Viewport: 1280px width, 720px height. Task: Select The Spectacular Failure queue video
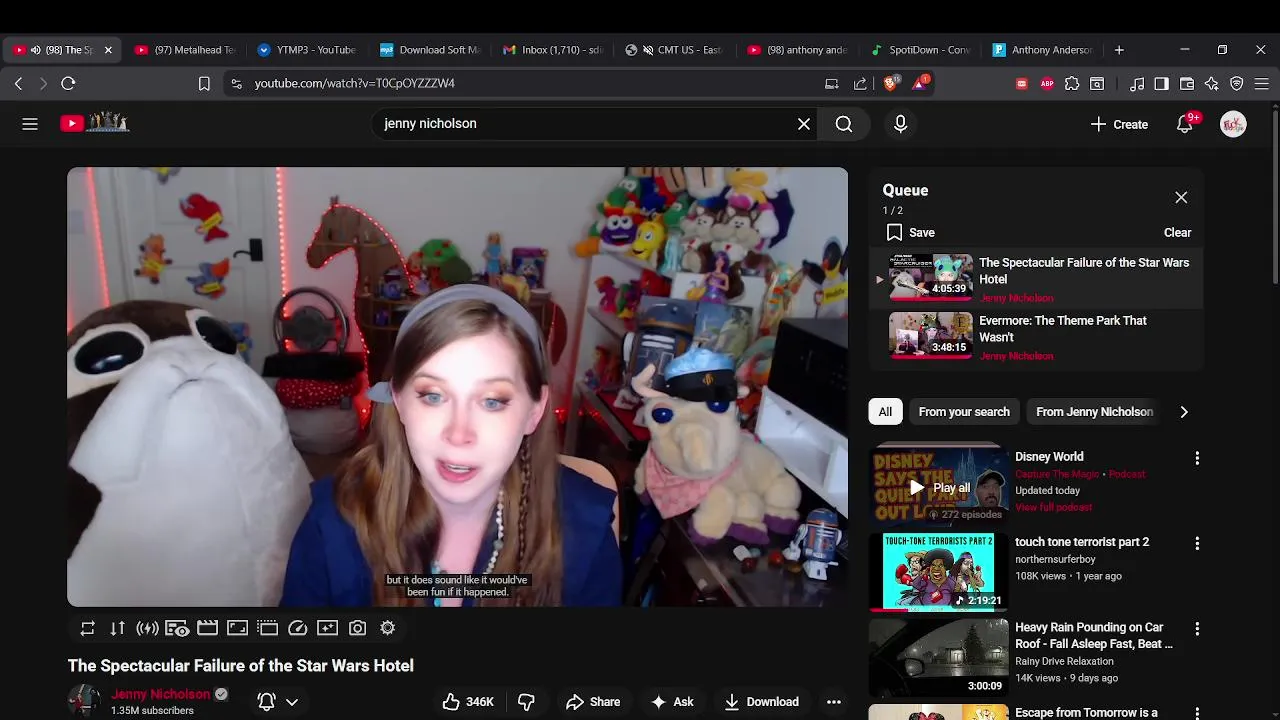click(x=1036, y=279)
